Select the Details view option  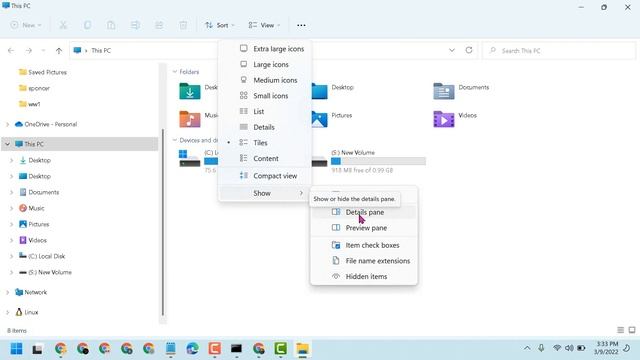265,127
